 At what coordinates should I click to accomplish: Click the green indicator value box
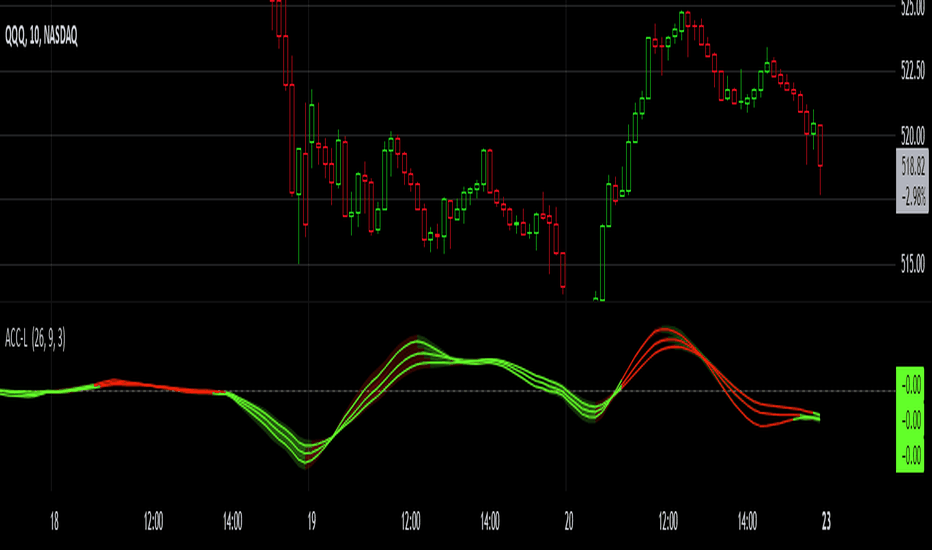coord(910,420)
